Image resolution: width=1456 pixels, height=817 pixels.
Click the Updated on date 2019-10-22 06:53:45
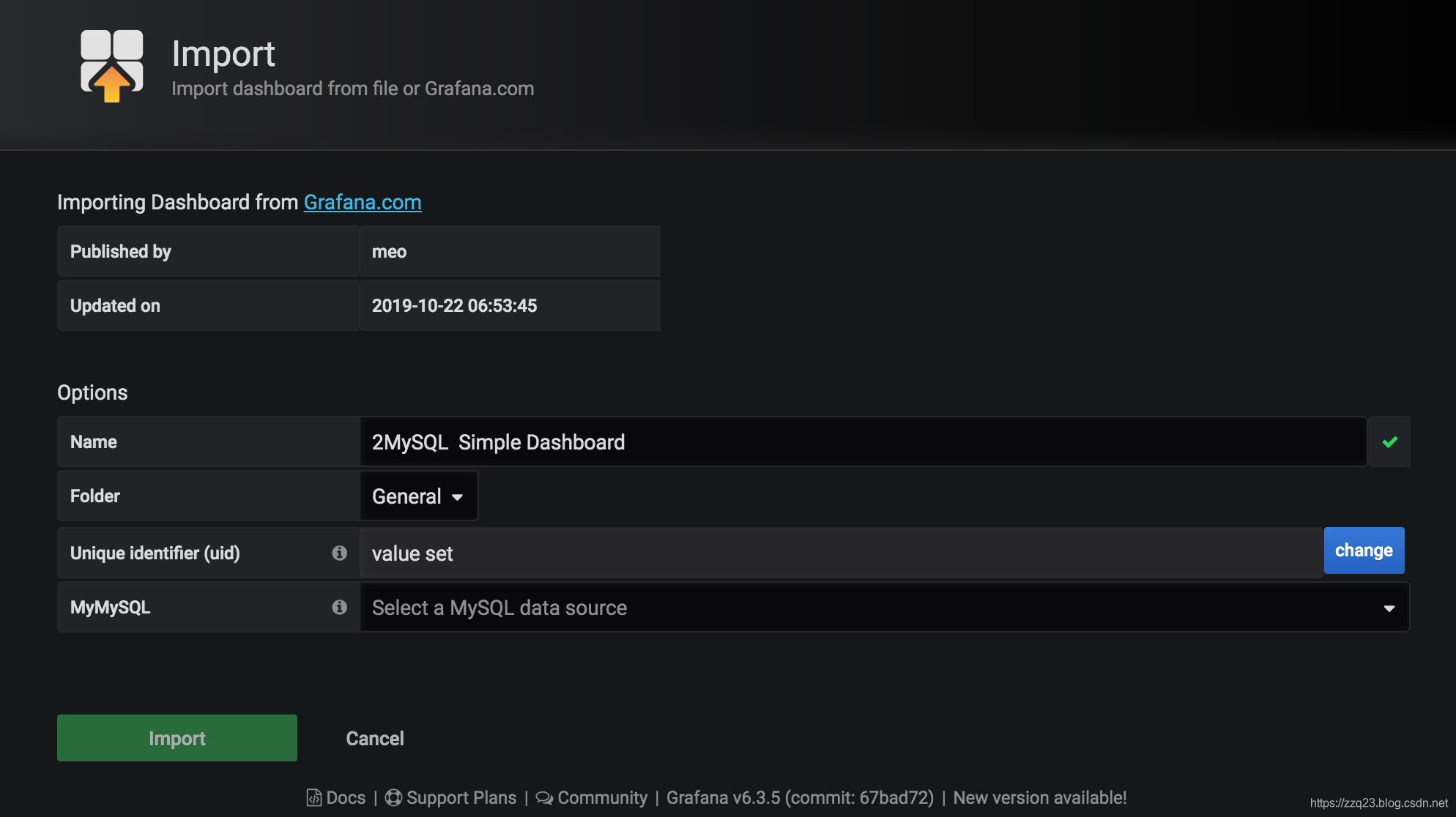454,306
